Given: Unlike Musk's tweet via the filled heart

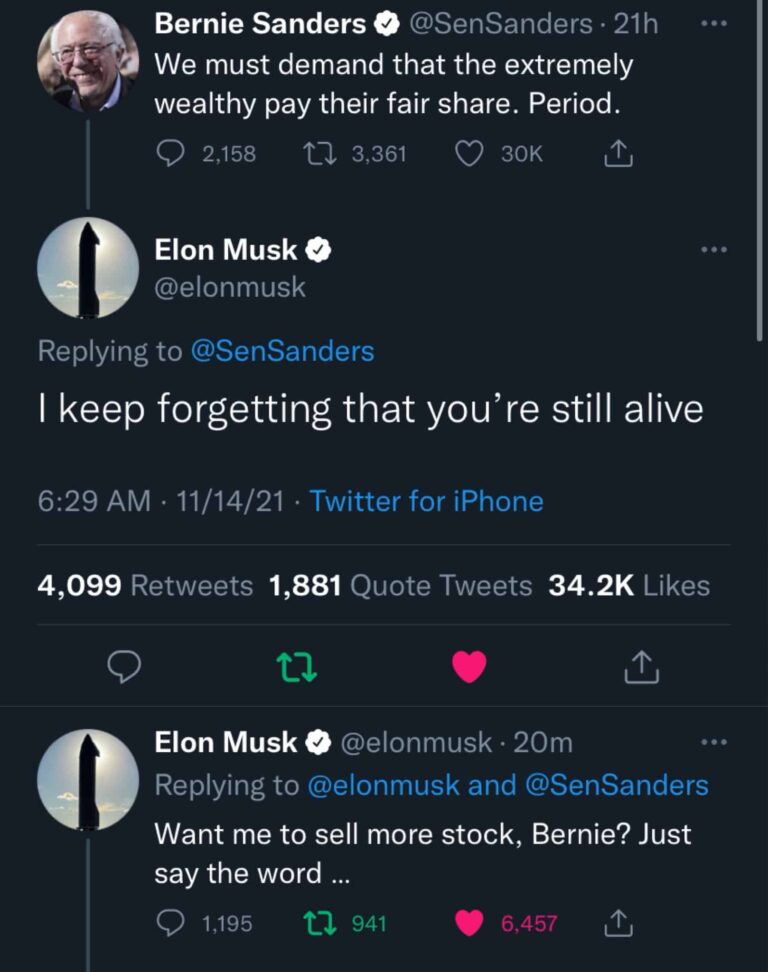Looking at the screenshot, I should point(468,664).
